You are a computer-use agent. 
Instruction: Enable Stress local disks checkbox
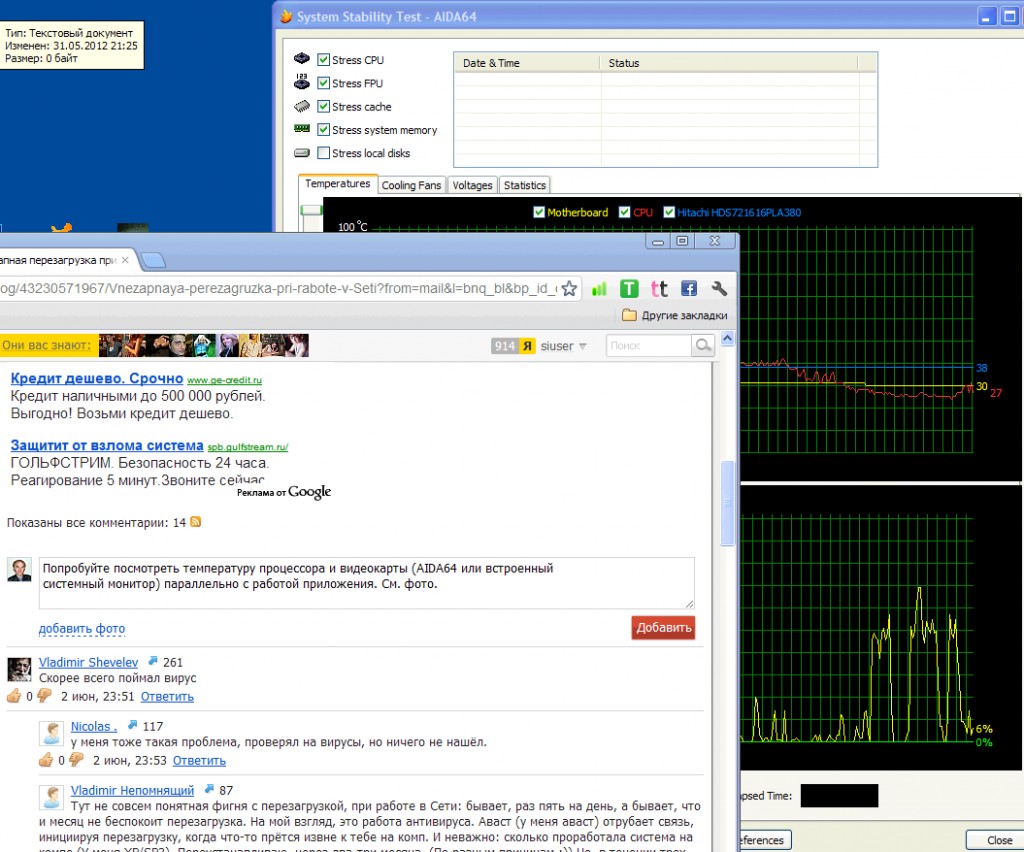pyautogui.click(x=323, y=153)
